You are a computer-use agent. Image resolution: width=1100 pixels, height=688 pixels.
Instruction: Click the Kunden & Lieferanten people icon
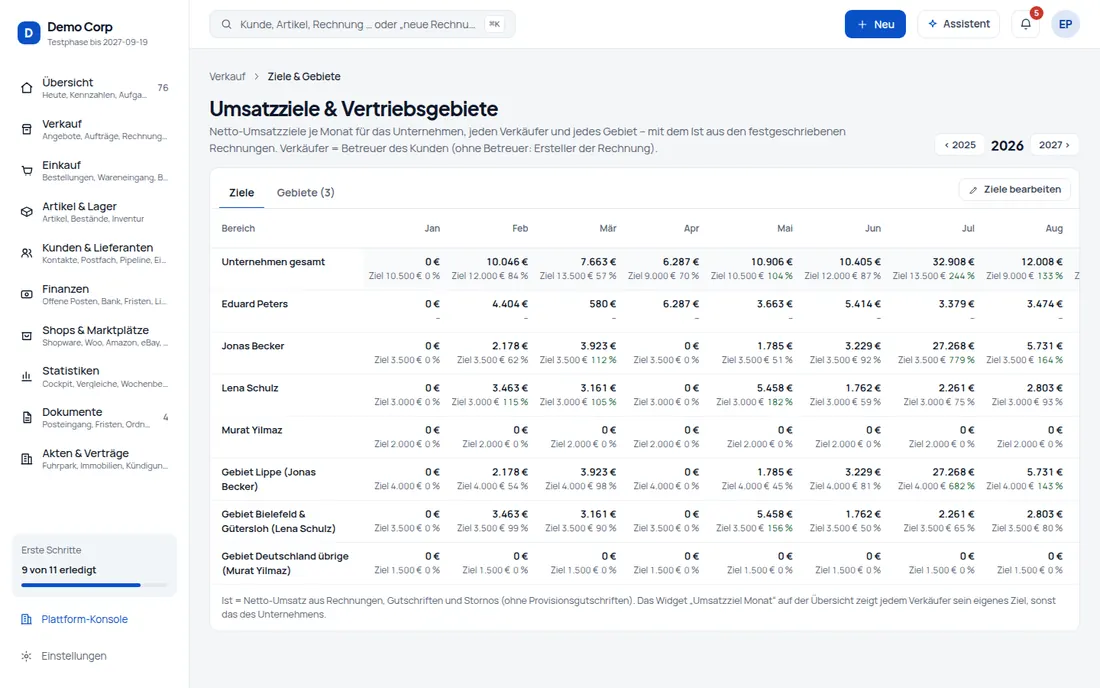tap(27, 253)
